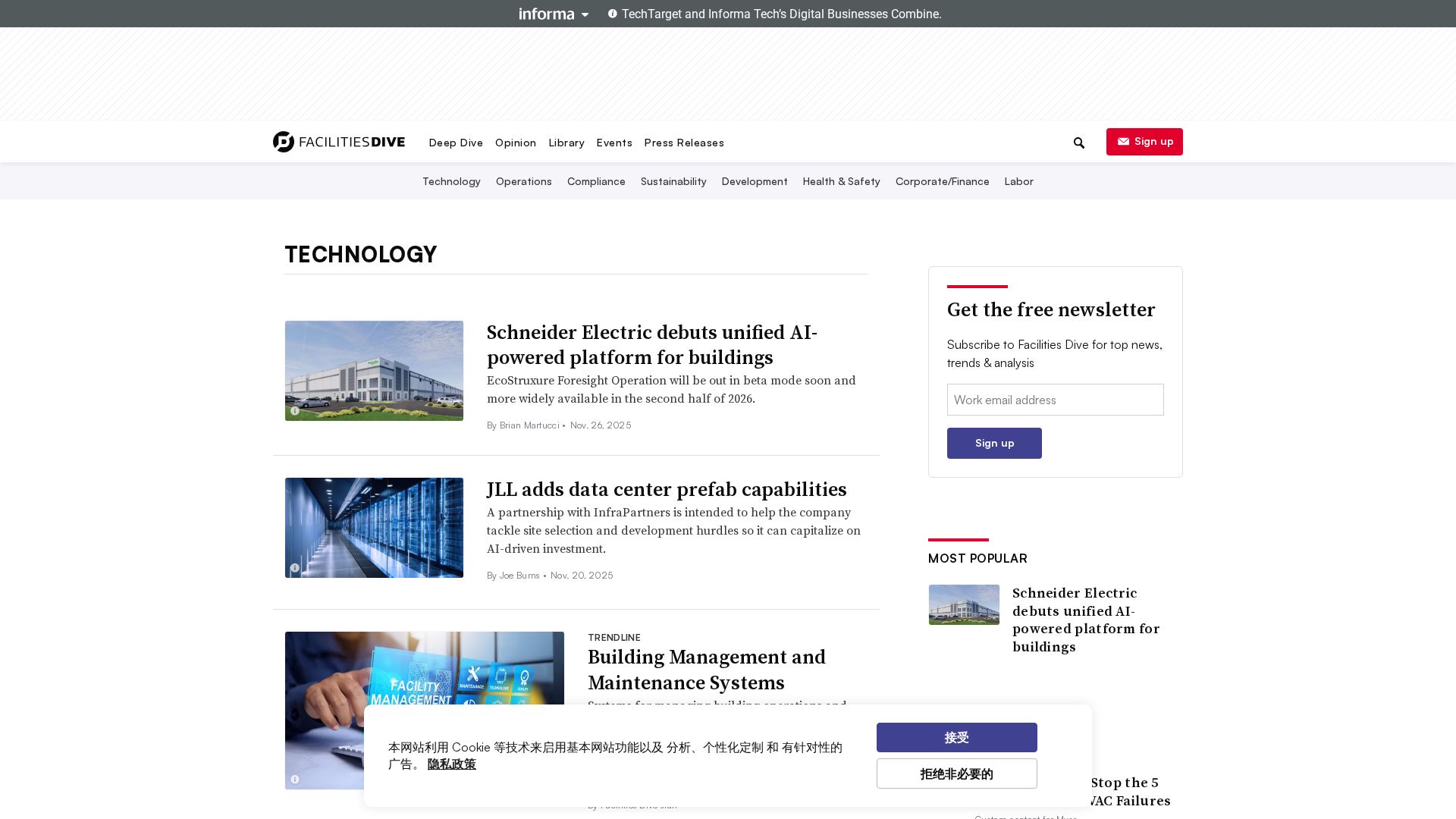
Task: Select the Health & Safety topic
Action: click(841, 181)
